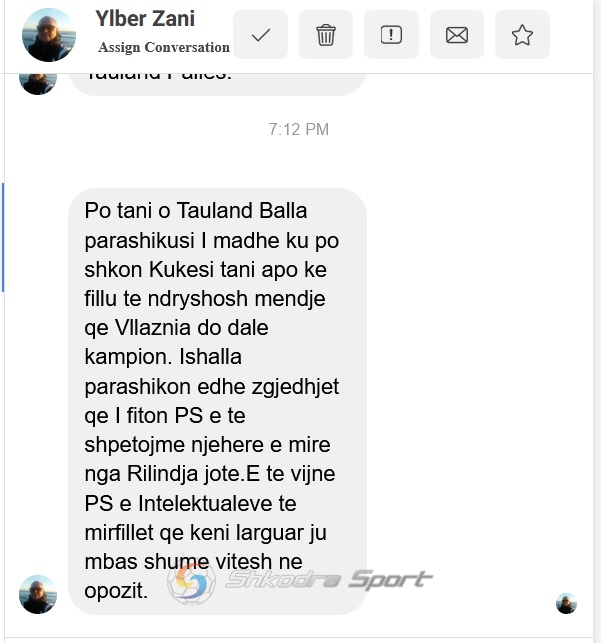This screenshot has width=607, height=643.
Task: Star this conversation
Action: 522,35
